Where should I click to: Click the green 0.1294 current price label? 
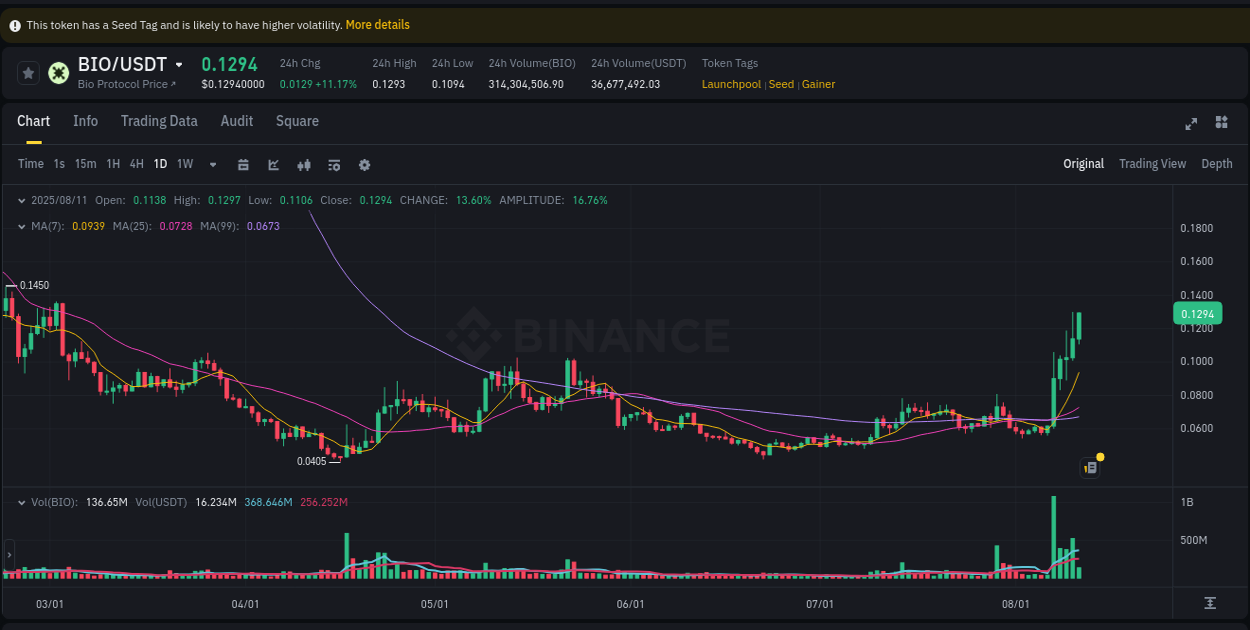tap(1197, 313)
